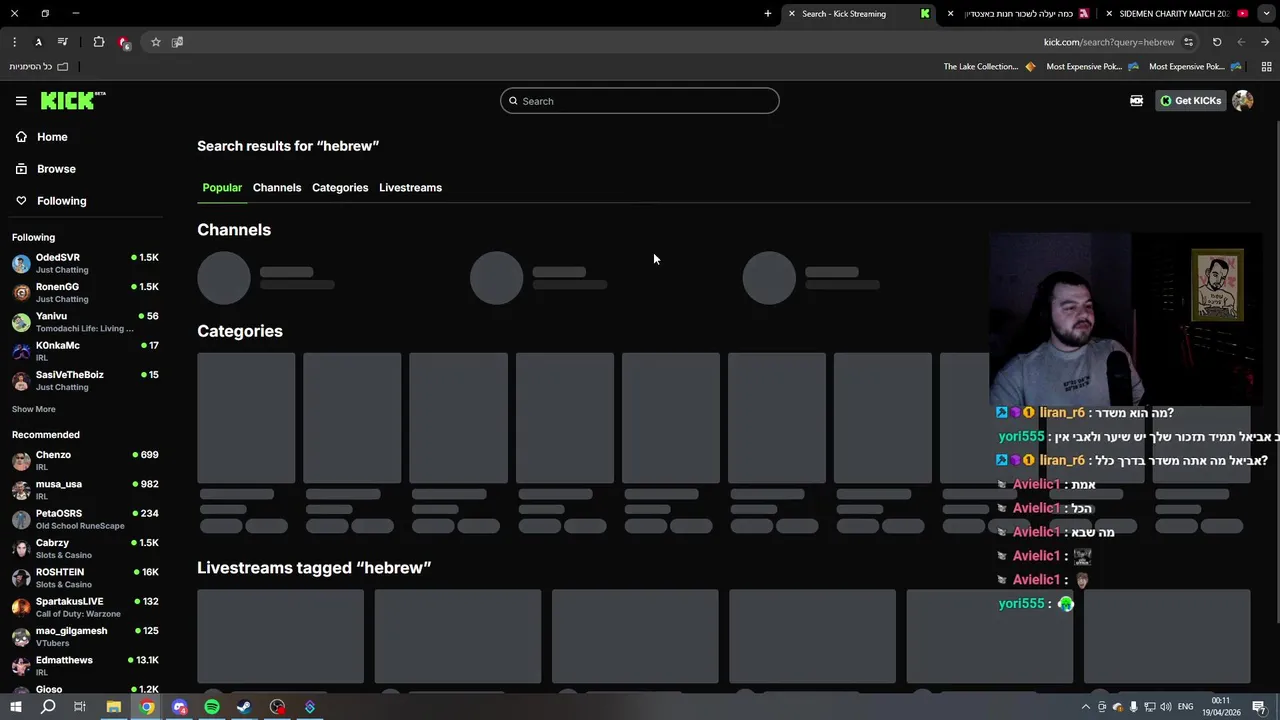Switch to the Hebrew-titled browser tab

(x=1017, y=14)
